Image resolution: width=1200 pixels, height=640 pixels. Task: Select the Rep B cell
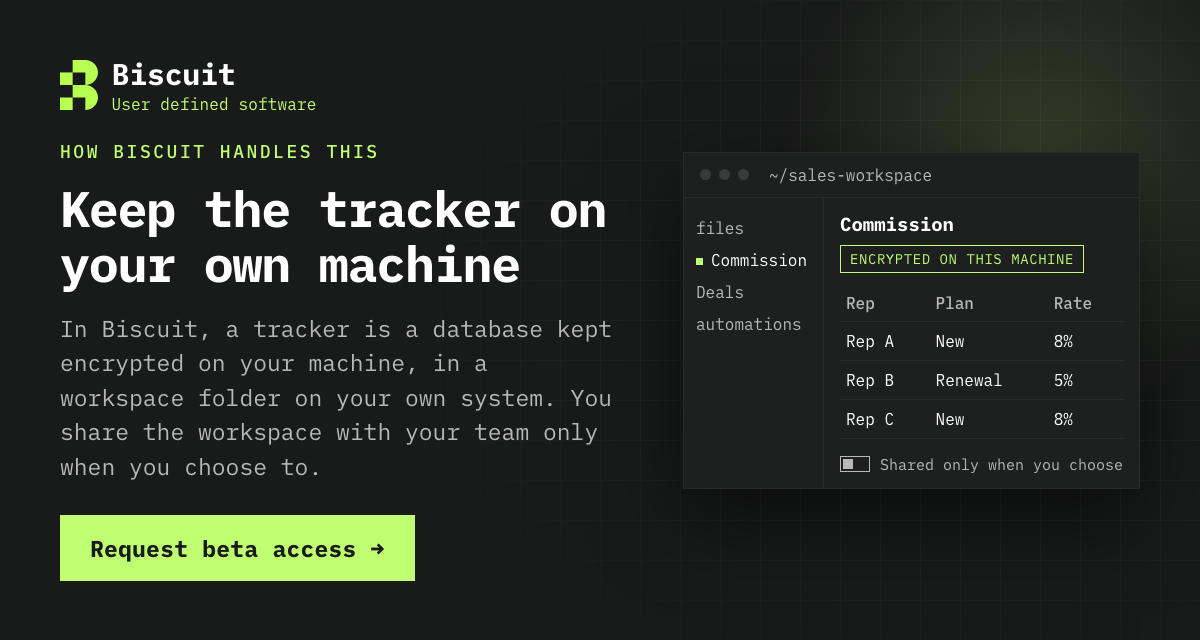pyautogui.click(x=870, y=380)
